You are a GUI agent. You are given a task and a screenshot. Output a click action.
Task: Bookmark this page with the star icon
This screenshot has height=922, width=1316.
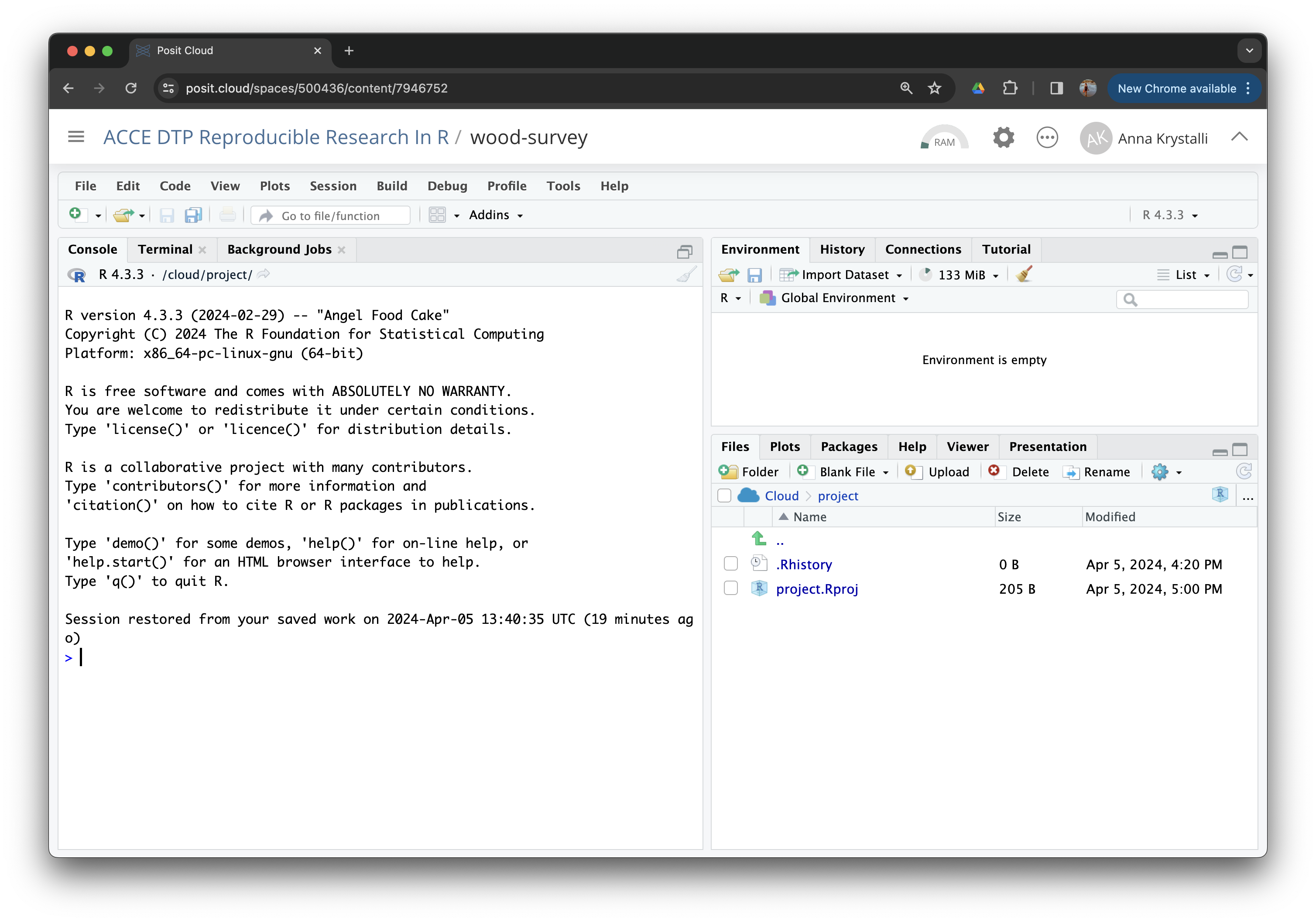click(934, 88)
